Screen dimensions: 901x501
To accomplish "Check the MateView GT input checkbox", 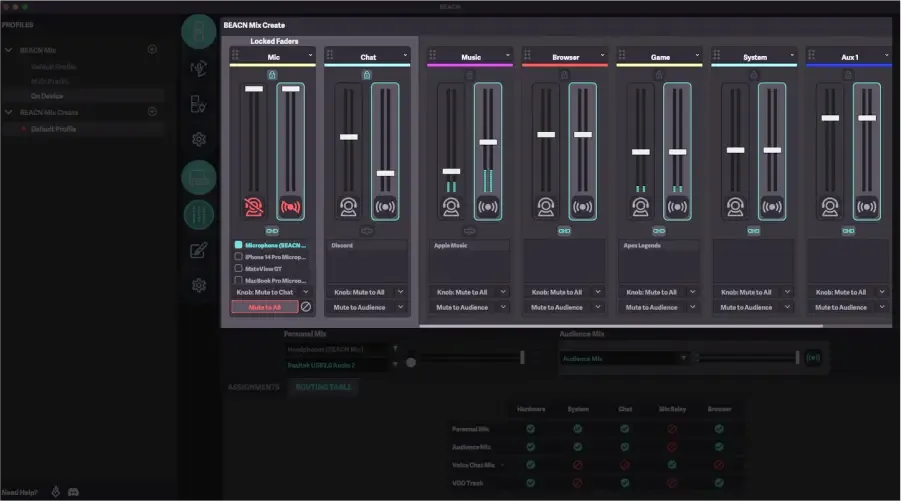I will (238, 268).
